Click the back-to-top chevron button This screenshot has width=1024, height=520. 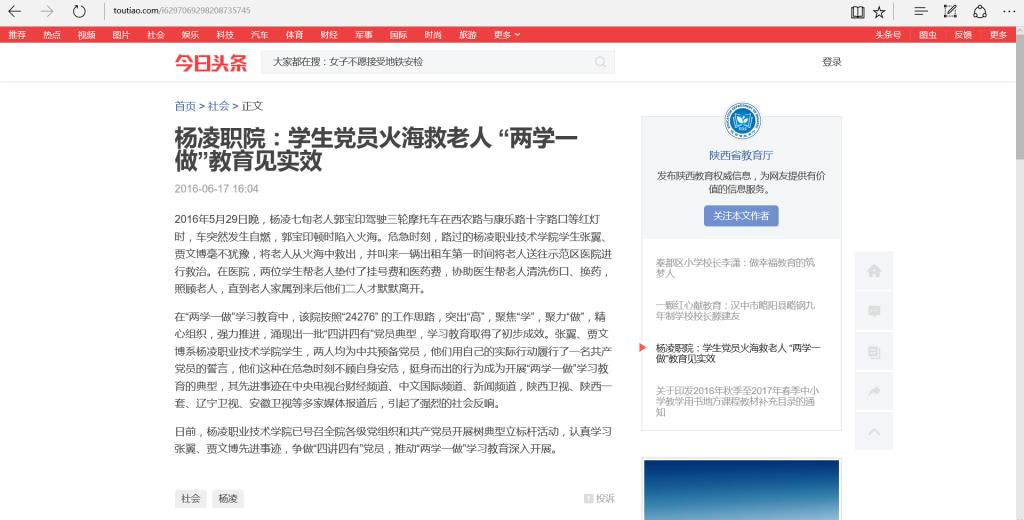(x=874, y=431)
